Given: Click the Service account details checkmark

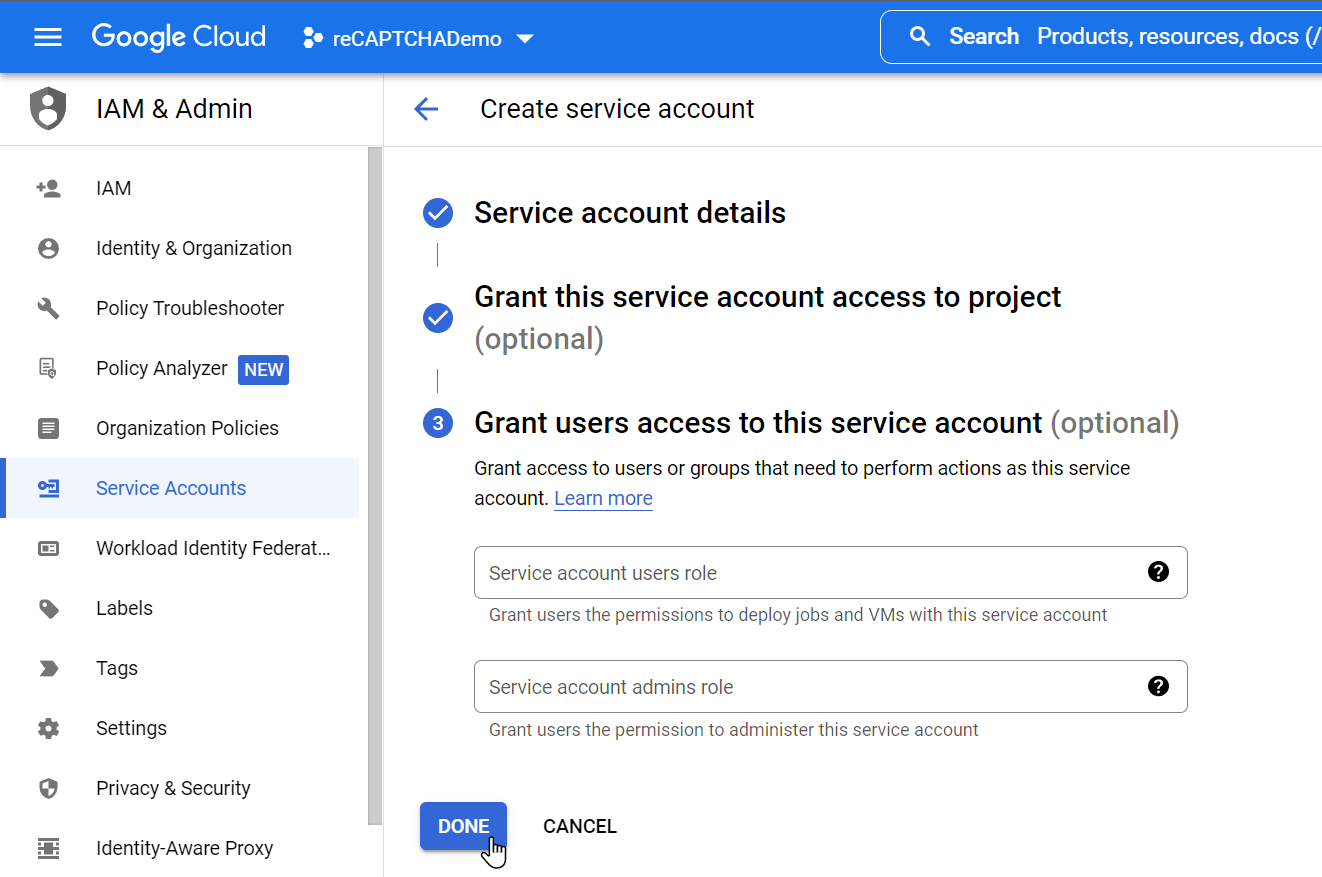Looking at the screenshot, I should [438, 213].
